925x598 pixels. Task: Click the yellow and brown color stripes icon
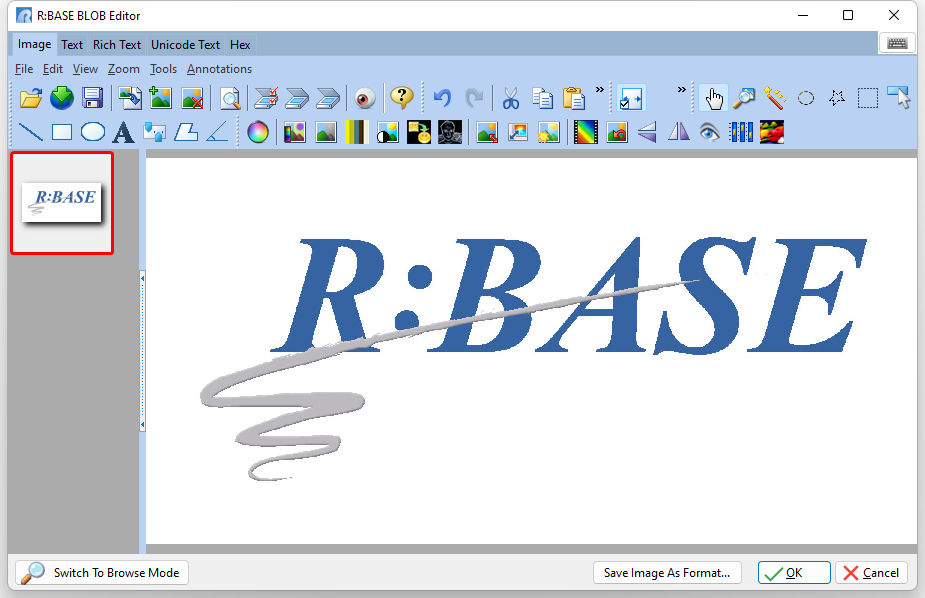[356, 132]
